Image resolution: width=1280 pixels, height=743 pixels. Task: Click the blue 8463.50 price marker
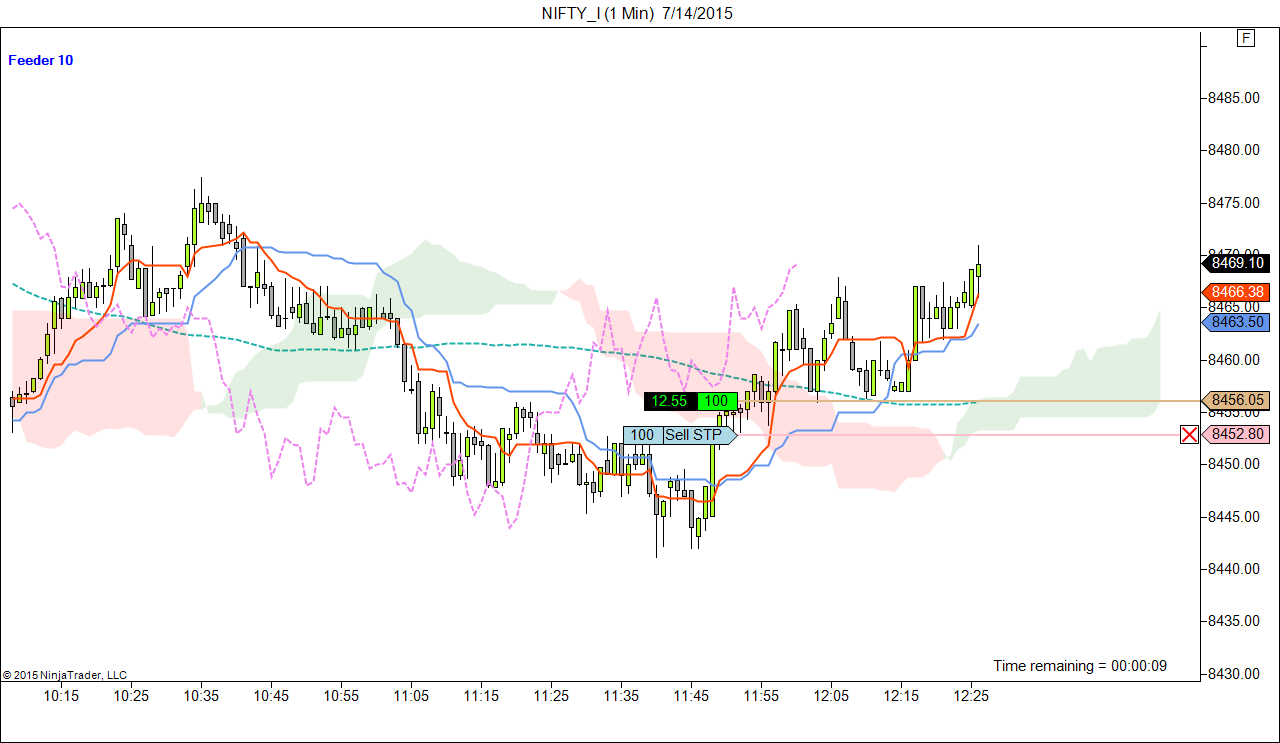coord(1235,322)
